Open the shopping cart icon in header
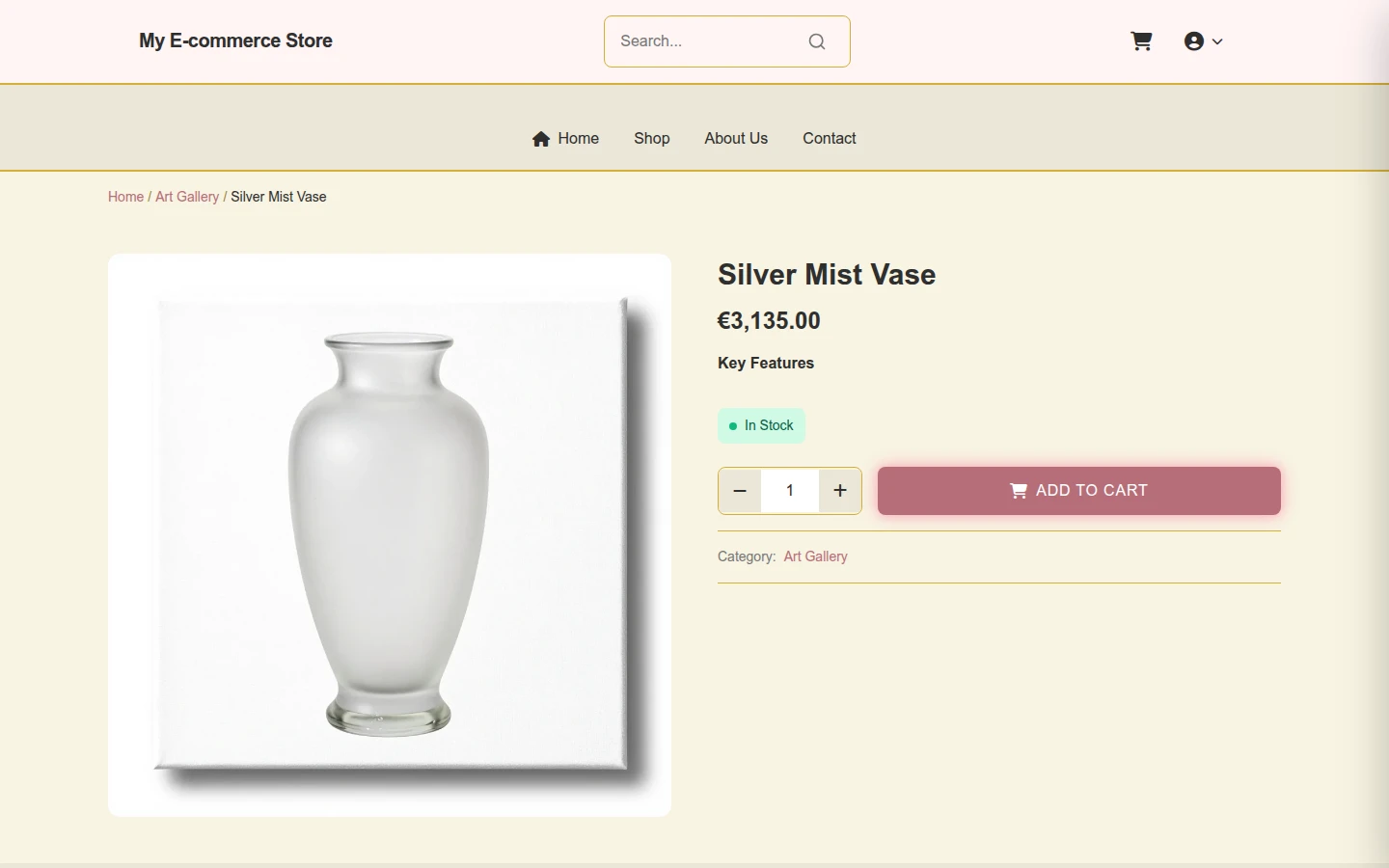Screen dimensions: 1389x868 coord(1141,41)
